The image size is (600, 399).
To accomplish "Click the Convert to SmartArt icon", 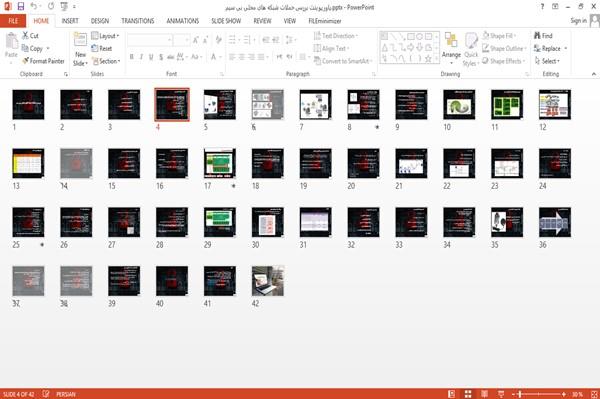I will 317,61.
